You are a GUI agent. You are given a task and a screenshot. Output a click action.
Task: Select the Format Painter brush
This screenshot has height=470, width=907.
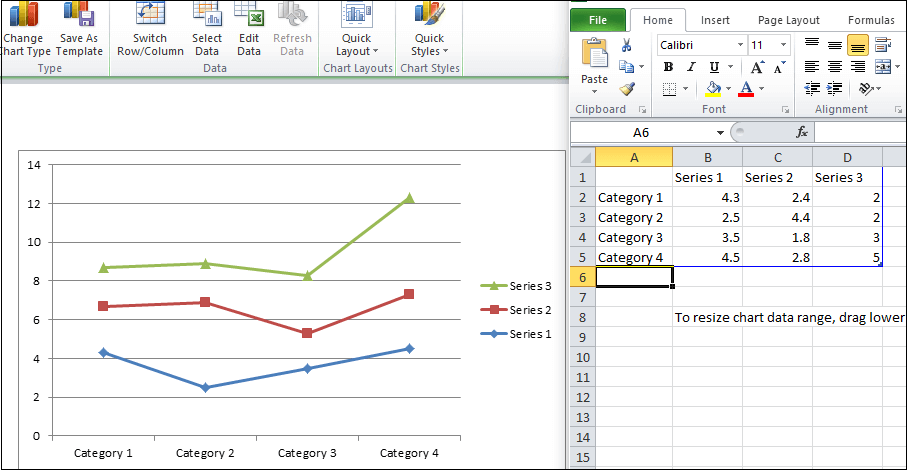[x=626, y=88]
